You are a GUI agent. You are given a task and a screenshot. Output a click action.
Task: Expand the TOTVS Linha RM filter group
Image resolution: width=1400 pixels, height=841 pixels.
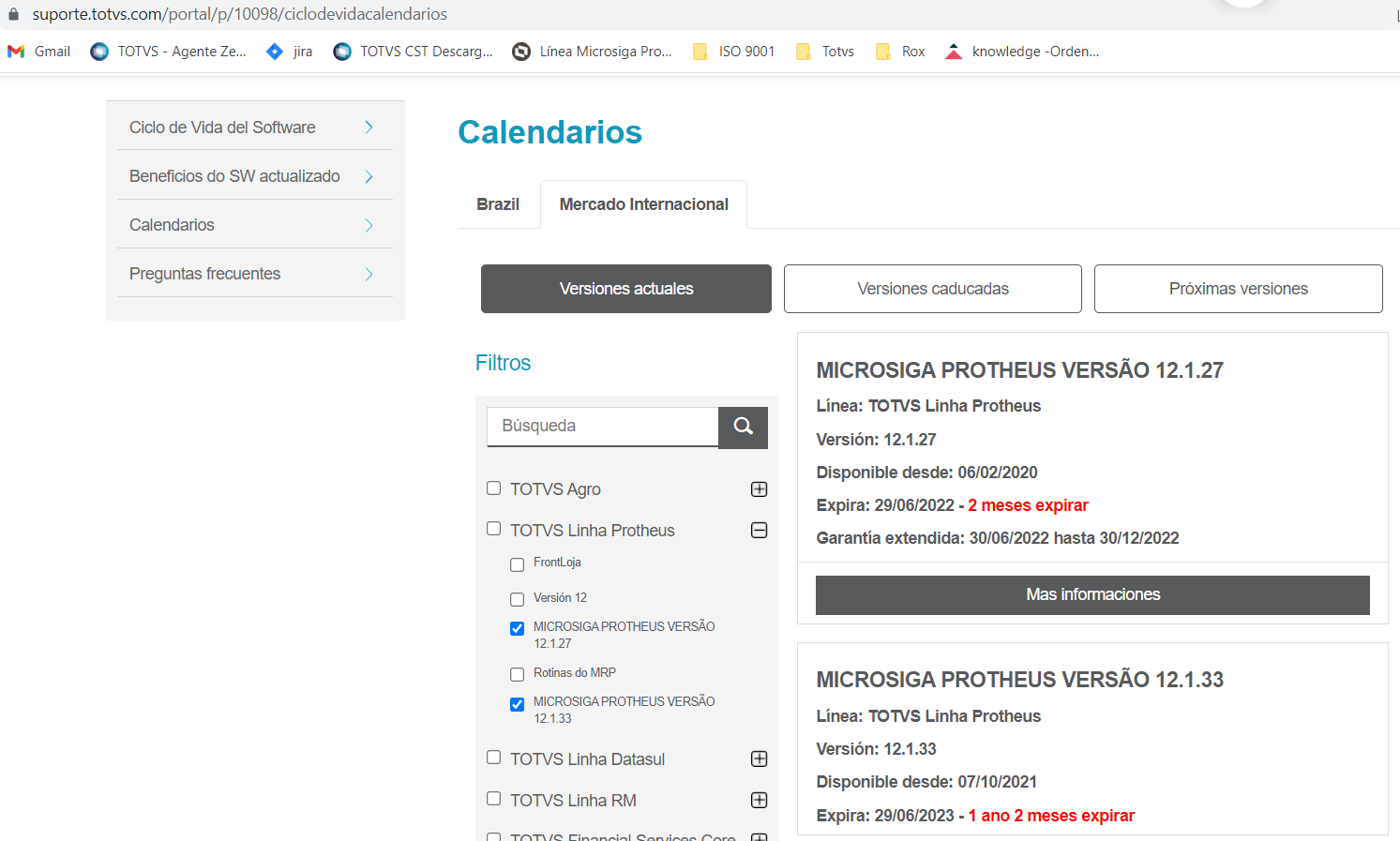760,800
